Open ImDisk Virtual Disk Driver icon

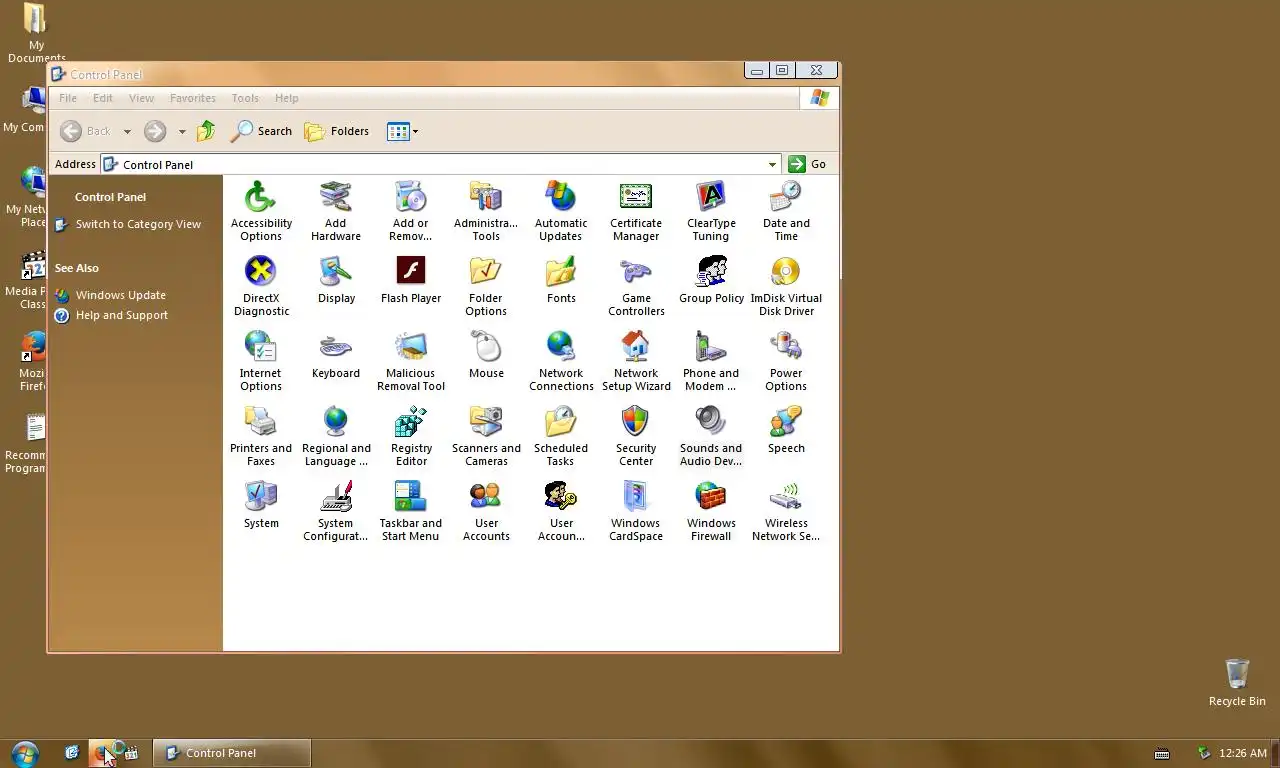pos(786,286)
